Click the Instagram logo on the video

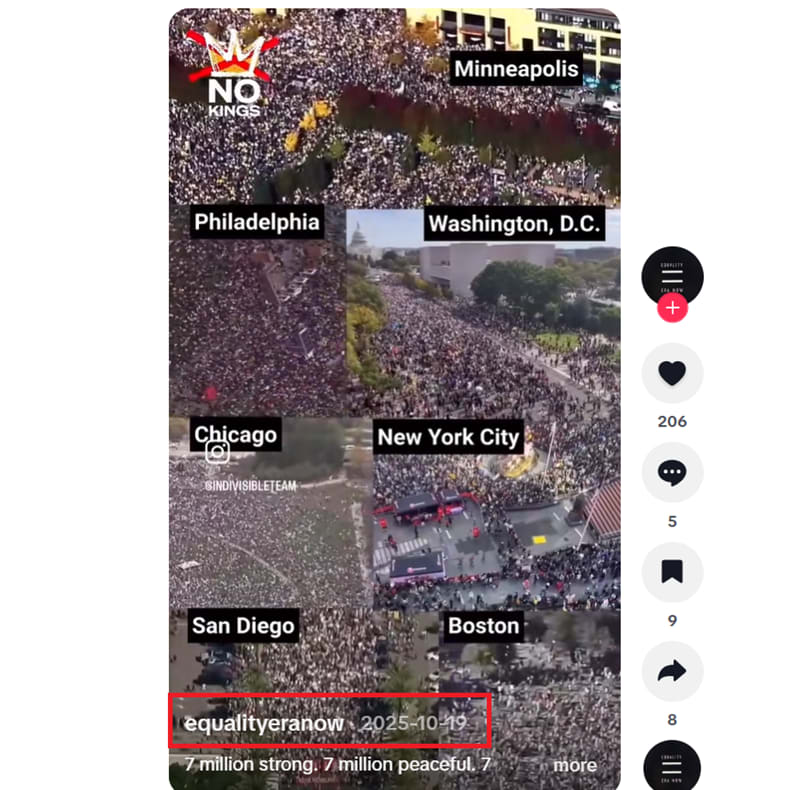(217, 452)
